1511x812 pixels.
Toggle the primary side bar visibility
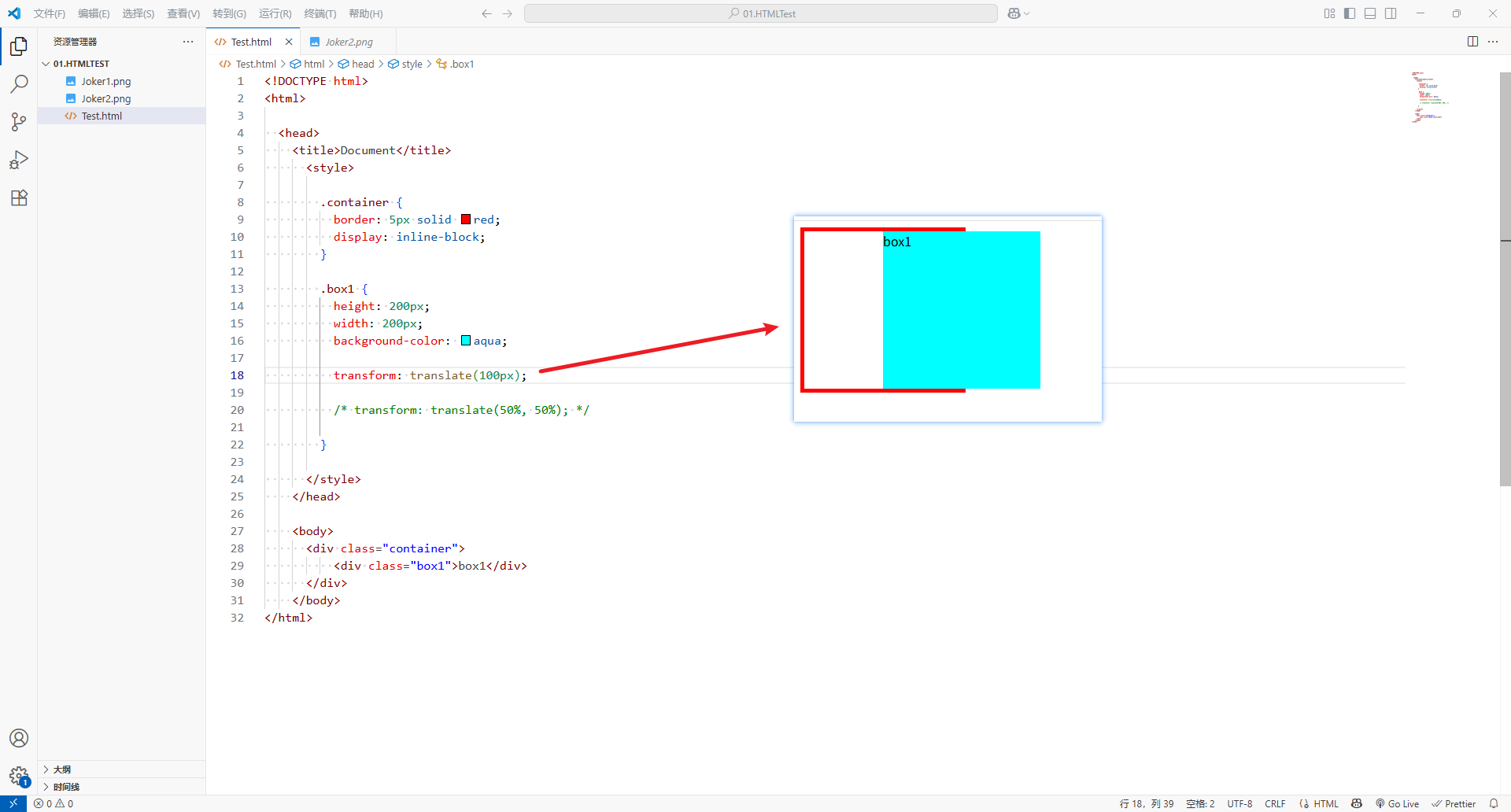point(1350,13)
